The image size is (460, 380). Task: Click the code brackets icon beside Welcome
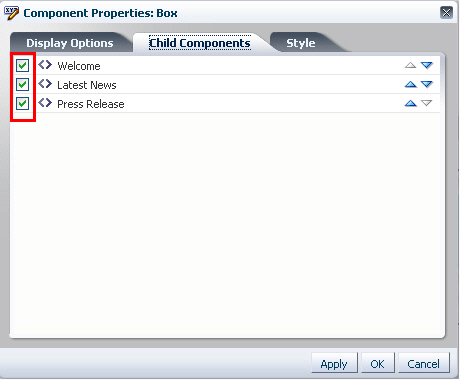[45, 65]
